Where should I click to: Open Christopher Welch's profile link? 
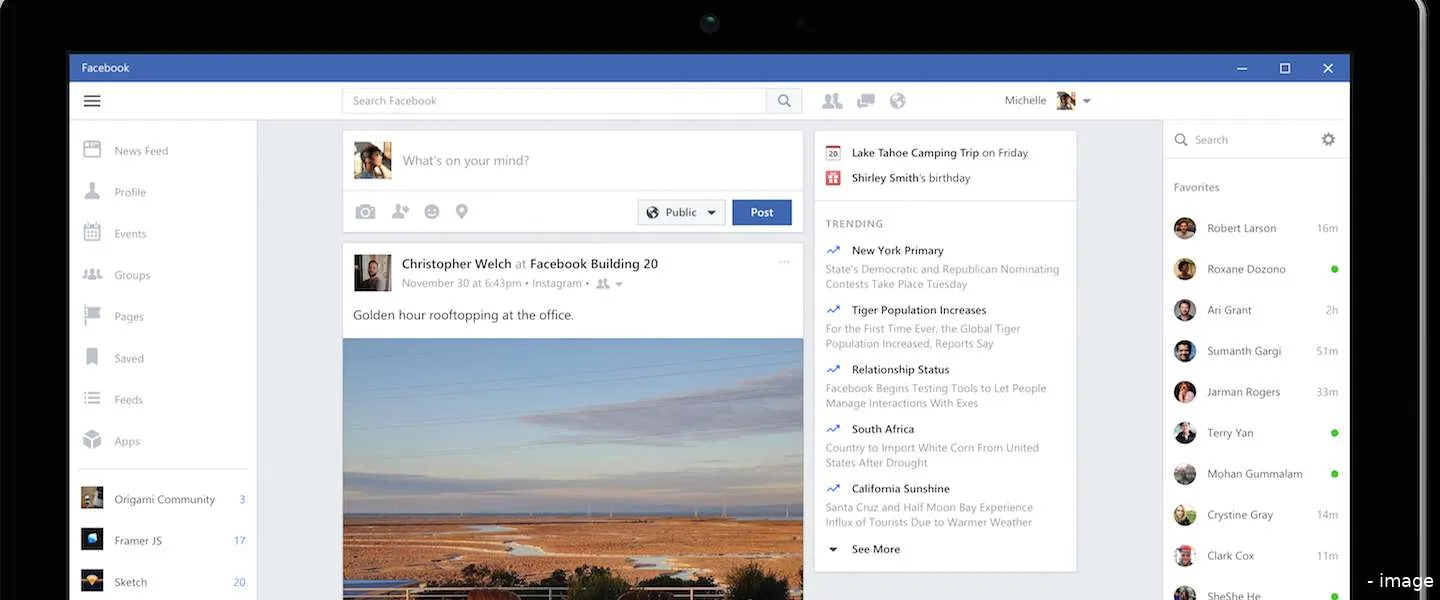click(456, 263)
